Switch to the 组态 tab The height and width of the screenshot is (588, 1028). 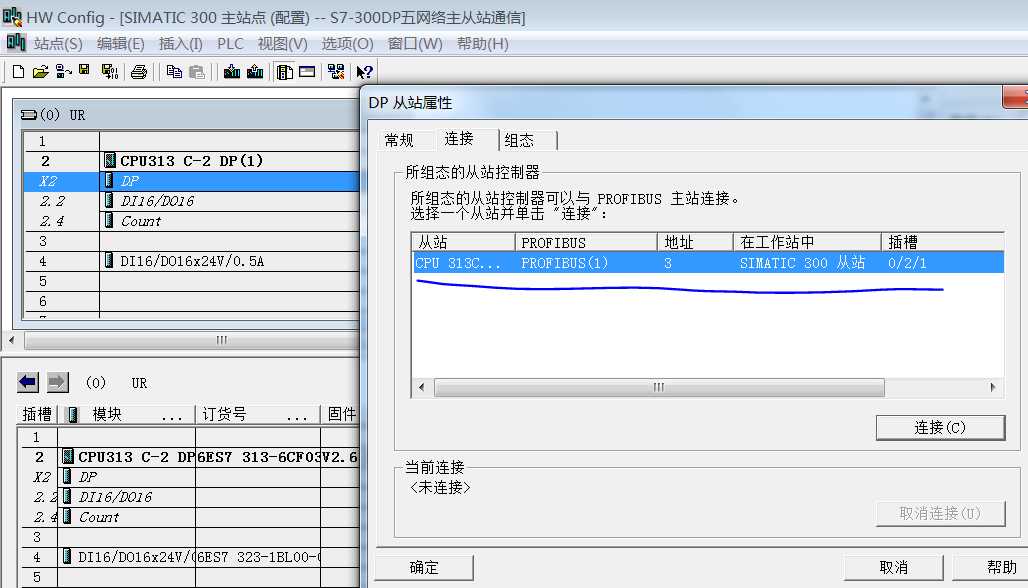click(519, 140)
